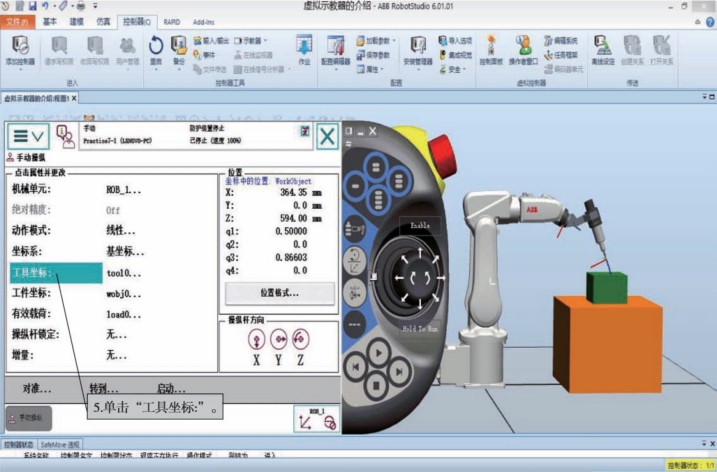717x472 pixels.
Task: Click the 对准... button
Action: point(37,389)
